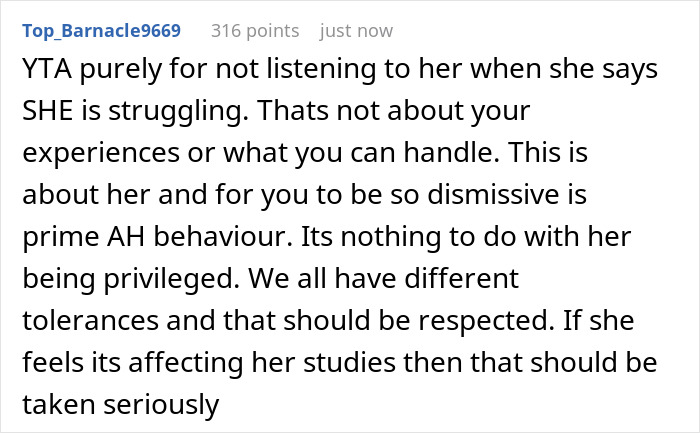Click the word "YTA" in the comment
The width and height of the screenshot is (700, 433).
(43, 74)
